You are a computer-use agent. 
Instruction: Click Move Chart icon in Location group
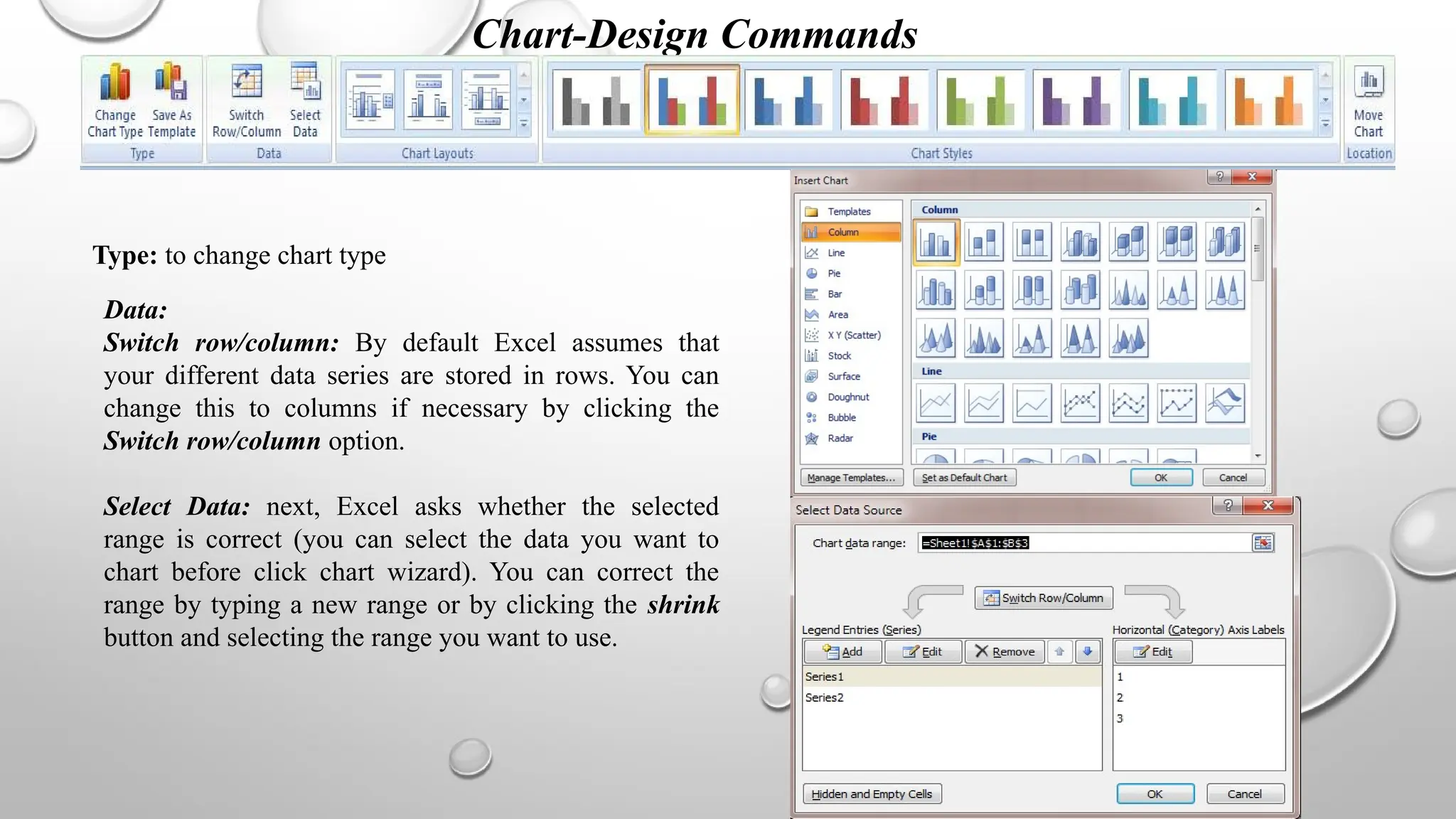pyautogui.click(x=1368, y=100)
